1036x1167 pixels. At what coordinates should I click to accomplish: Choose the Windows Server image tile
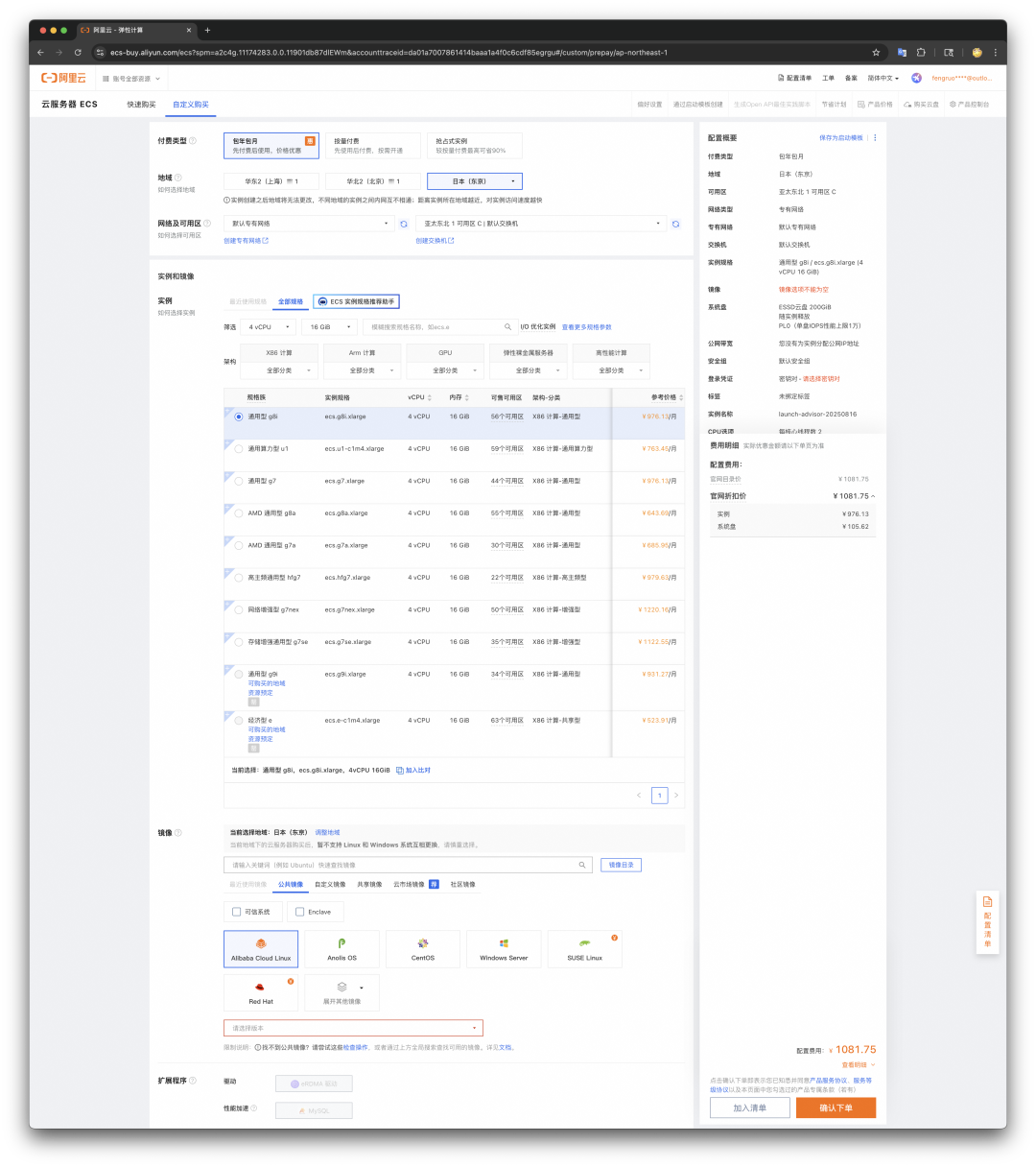point(504,949)
